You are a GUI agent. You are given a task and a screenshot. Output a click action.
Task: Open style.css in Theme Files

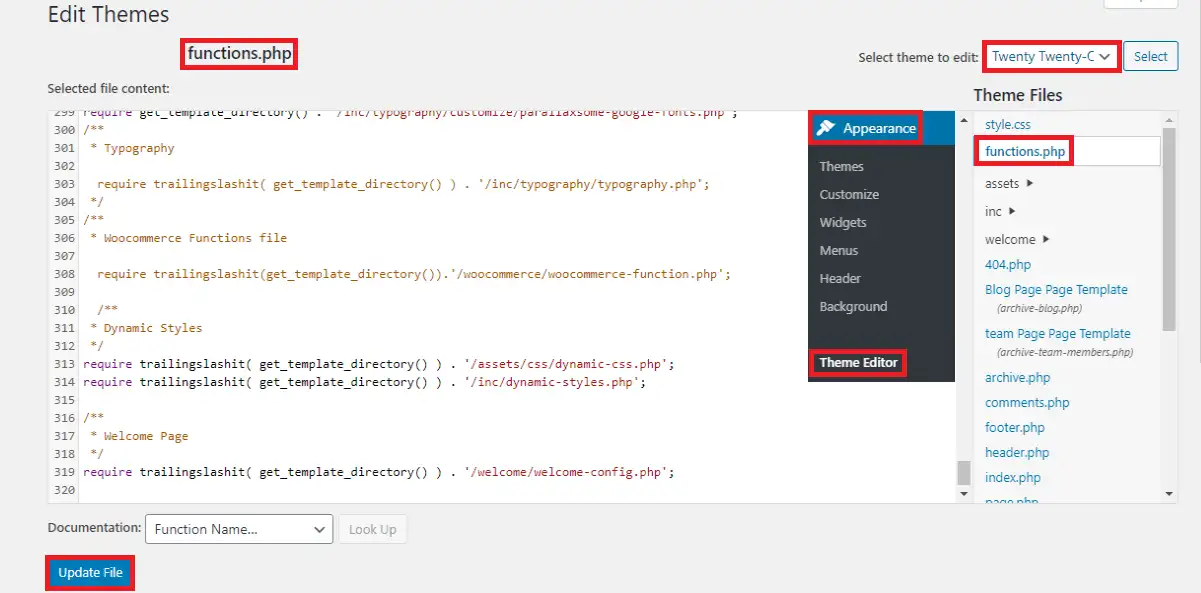(x=1008, y=125)
